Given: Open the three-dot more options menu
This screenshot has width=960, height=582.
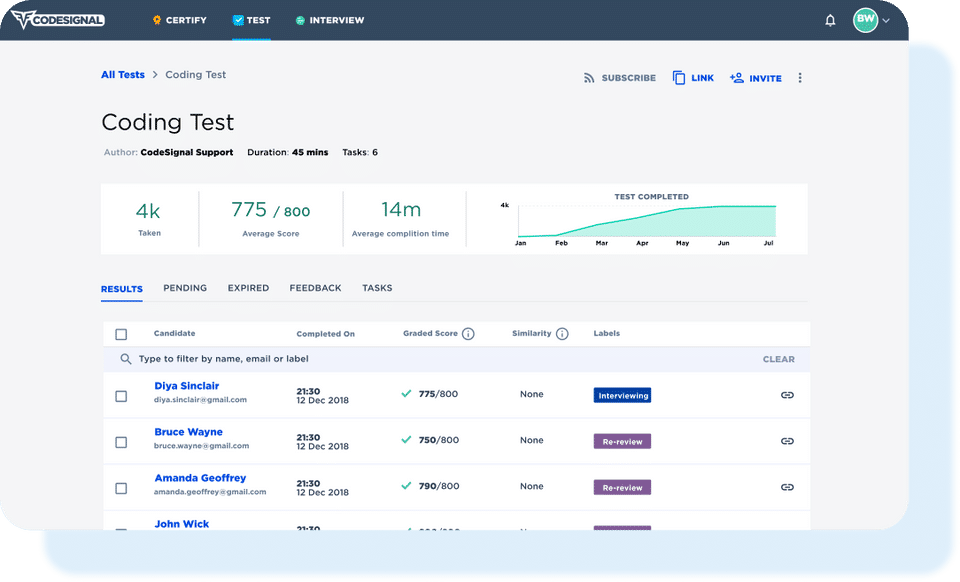Looking at the screenshot, I should pos(800,78).
